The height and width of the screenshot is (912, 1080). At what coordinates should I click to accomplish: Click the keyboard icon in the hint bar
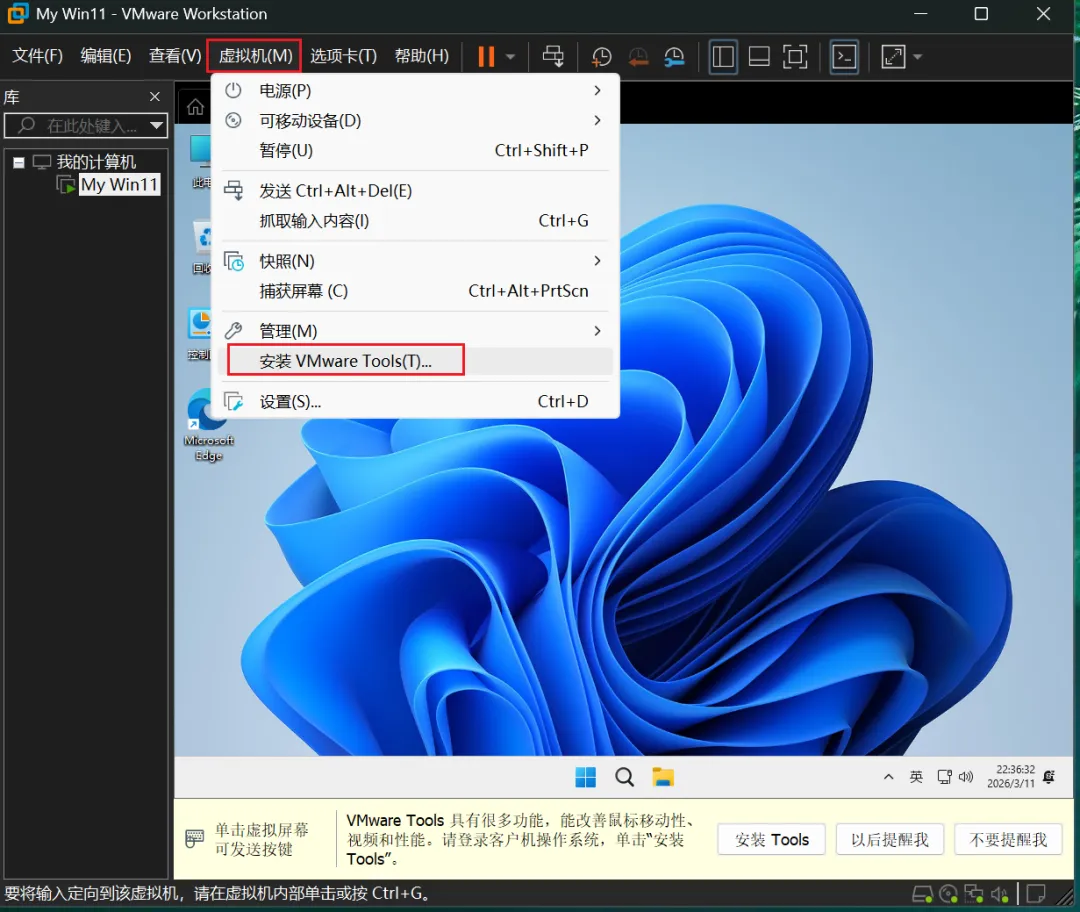195,839
